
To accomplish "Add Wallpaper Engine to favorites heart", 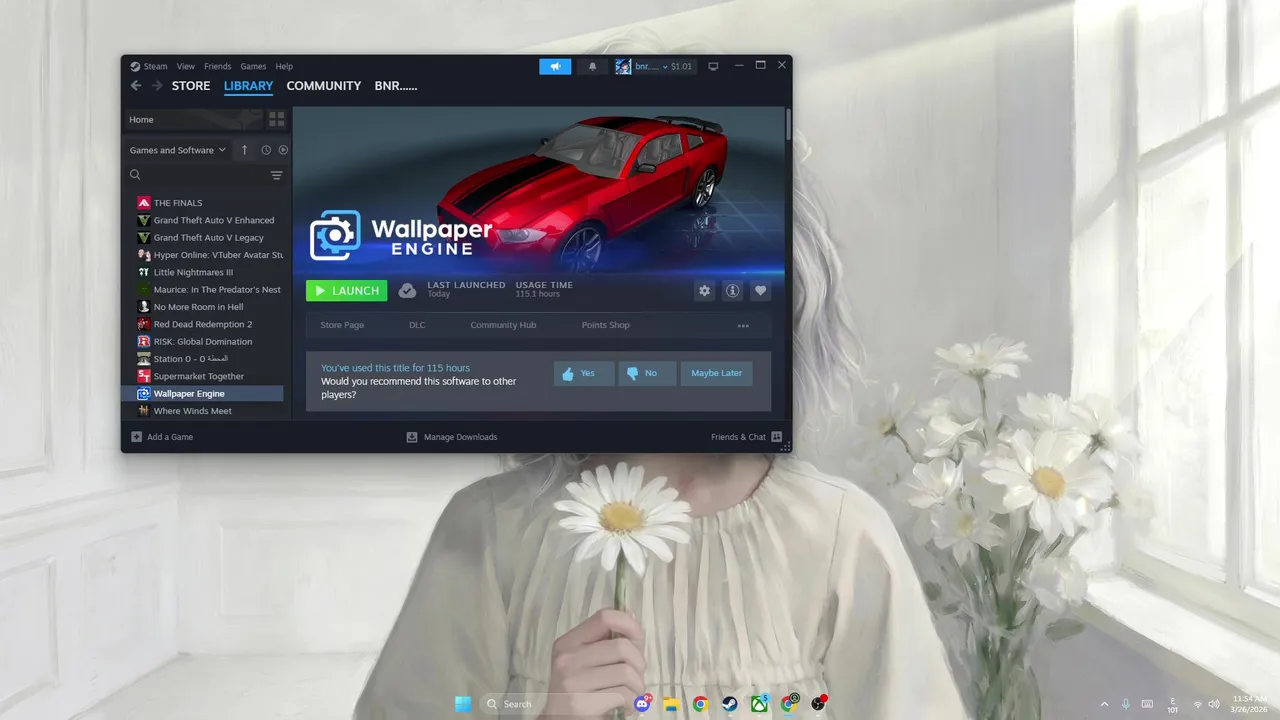I will (x=761, y=290).
